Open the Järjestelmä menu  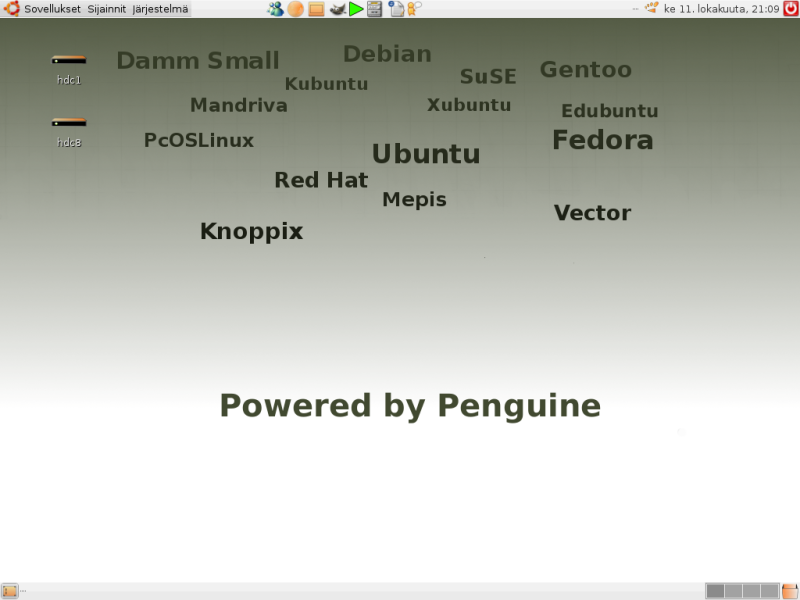point(160,9)
